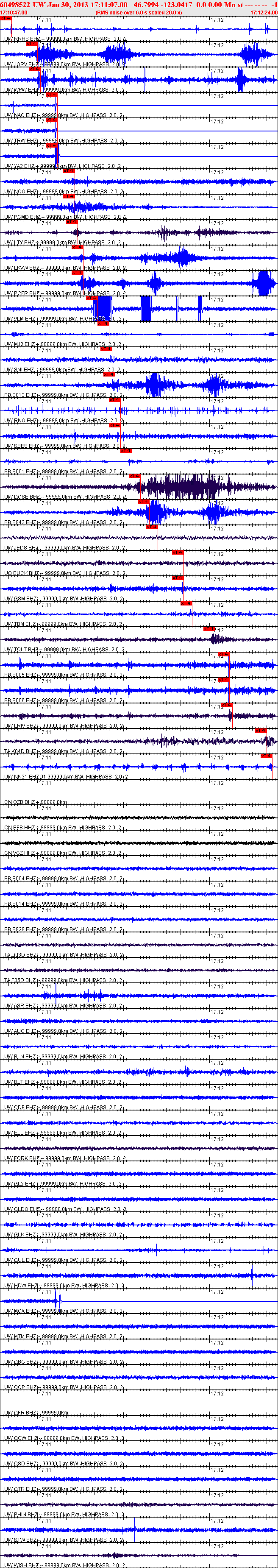Select the UW GLDO EHZ station label
The width and height of the screenshot is (278, 1568).
(65, 1209)
